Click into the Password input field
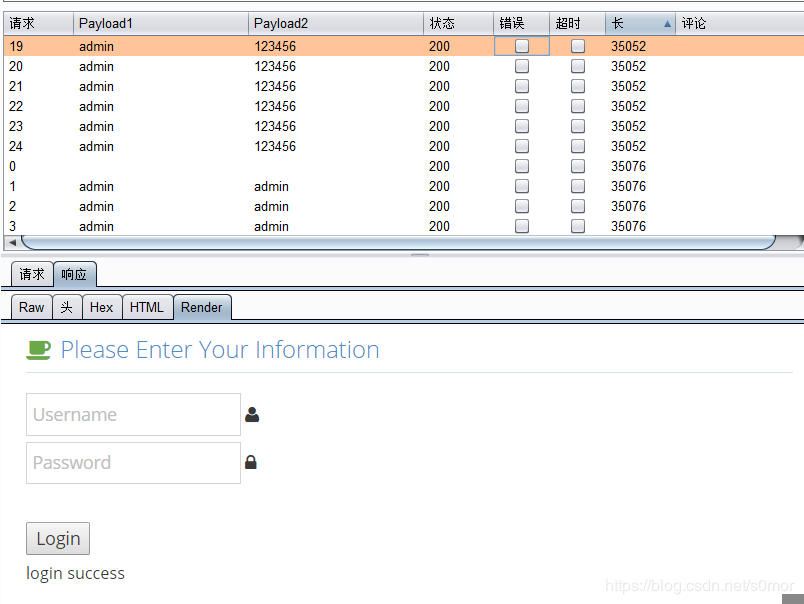Viewport: 804px width, 604px height. 133,463
